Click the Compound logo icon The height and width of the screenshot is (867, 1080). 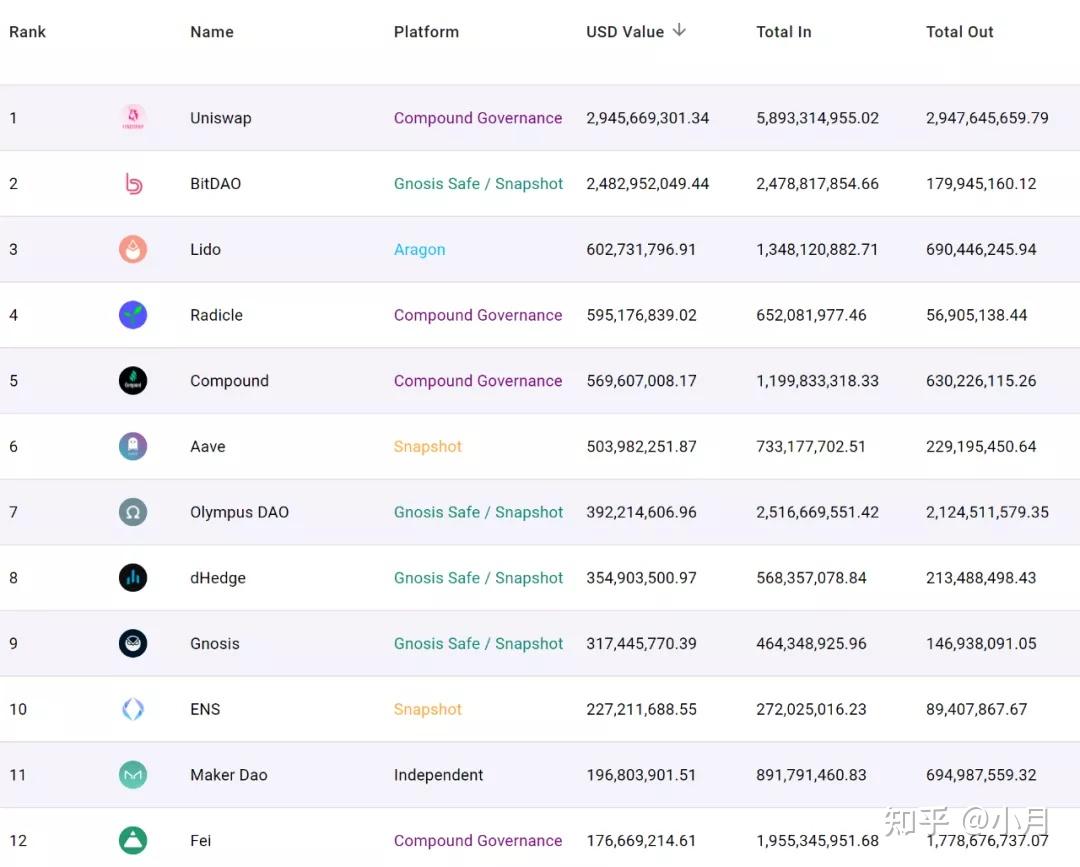pos(133,381)
